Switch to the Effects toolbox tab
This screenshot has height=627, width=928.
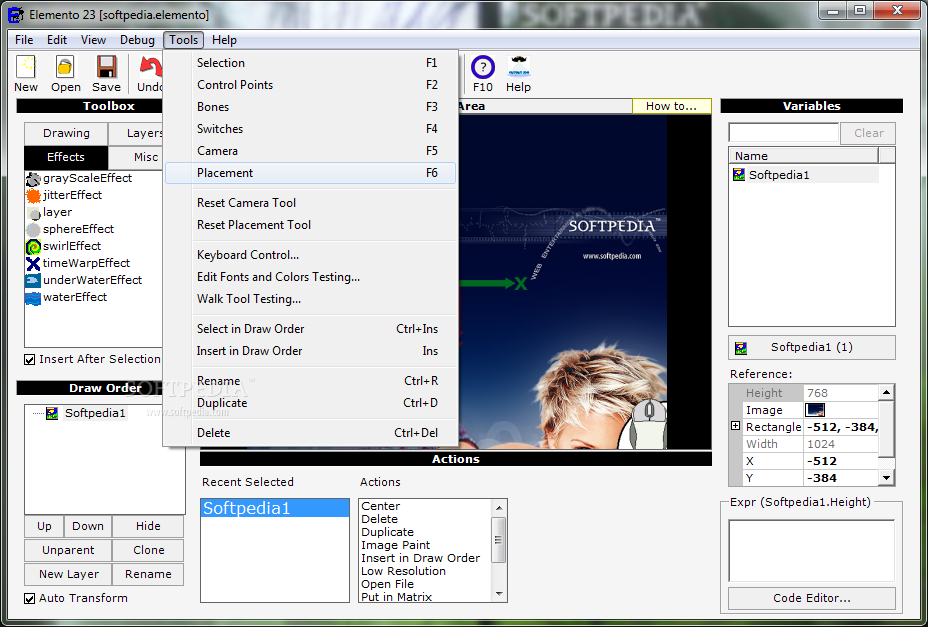point(66,157)
